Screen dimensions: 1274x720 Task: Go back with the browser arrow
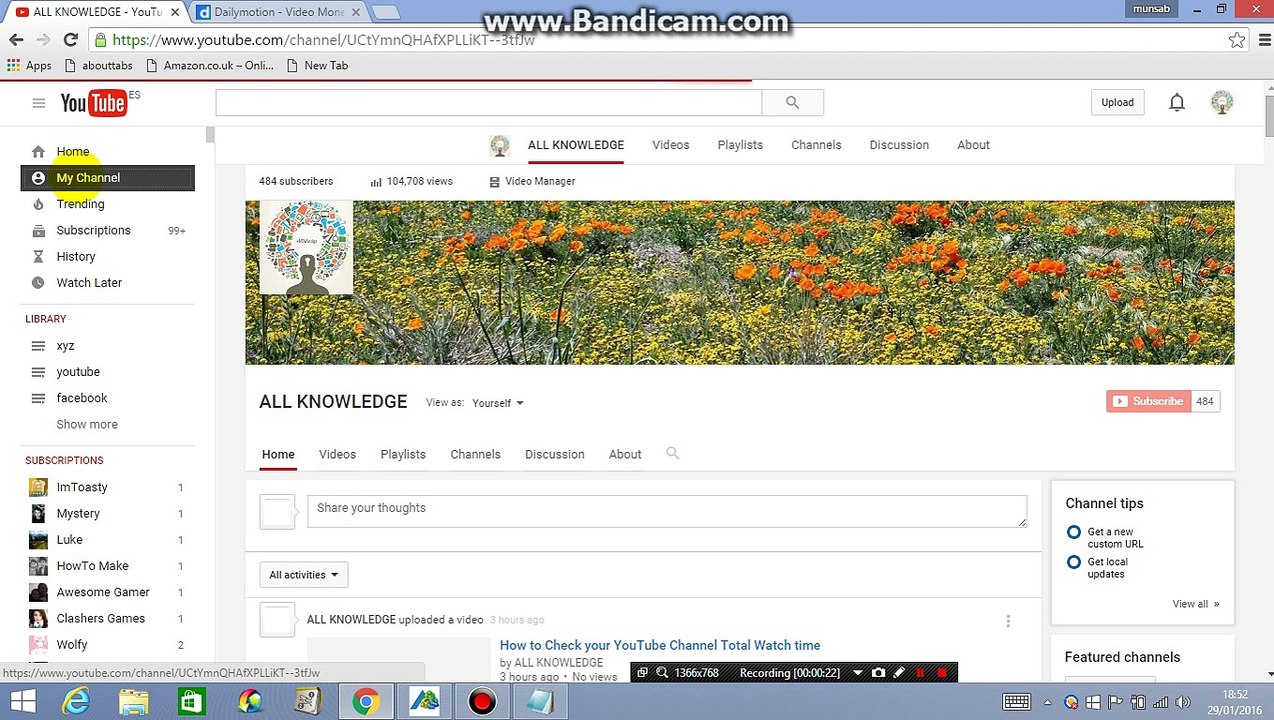pos(16,40)
